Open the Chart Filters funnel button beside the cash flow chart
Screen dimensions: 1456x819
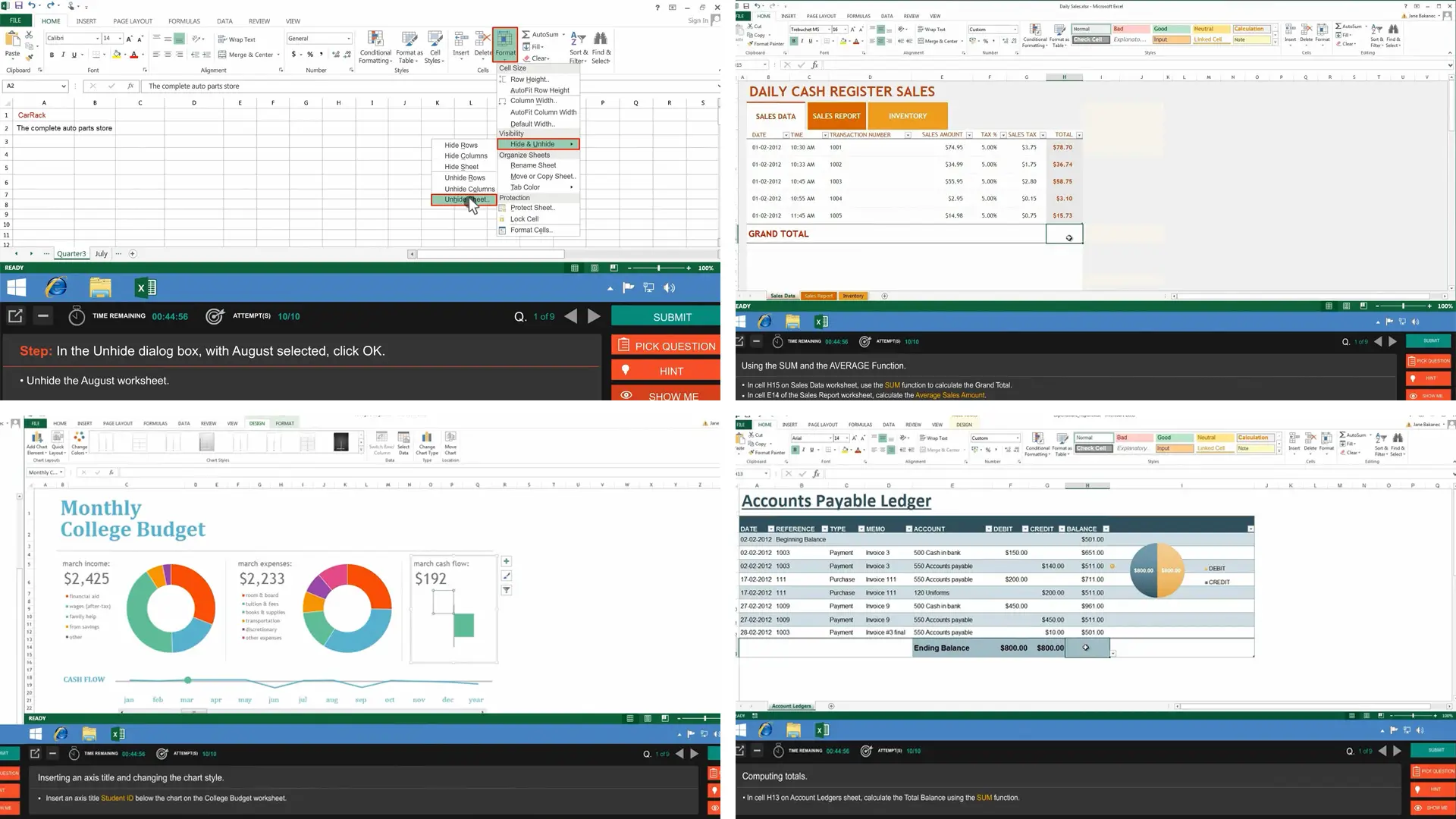pos(507,590)
